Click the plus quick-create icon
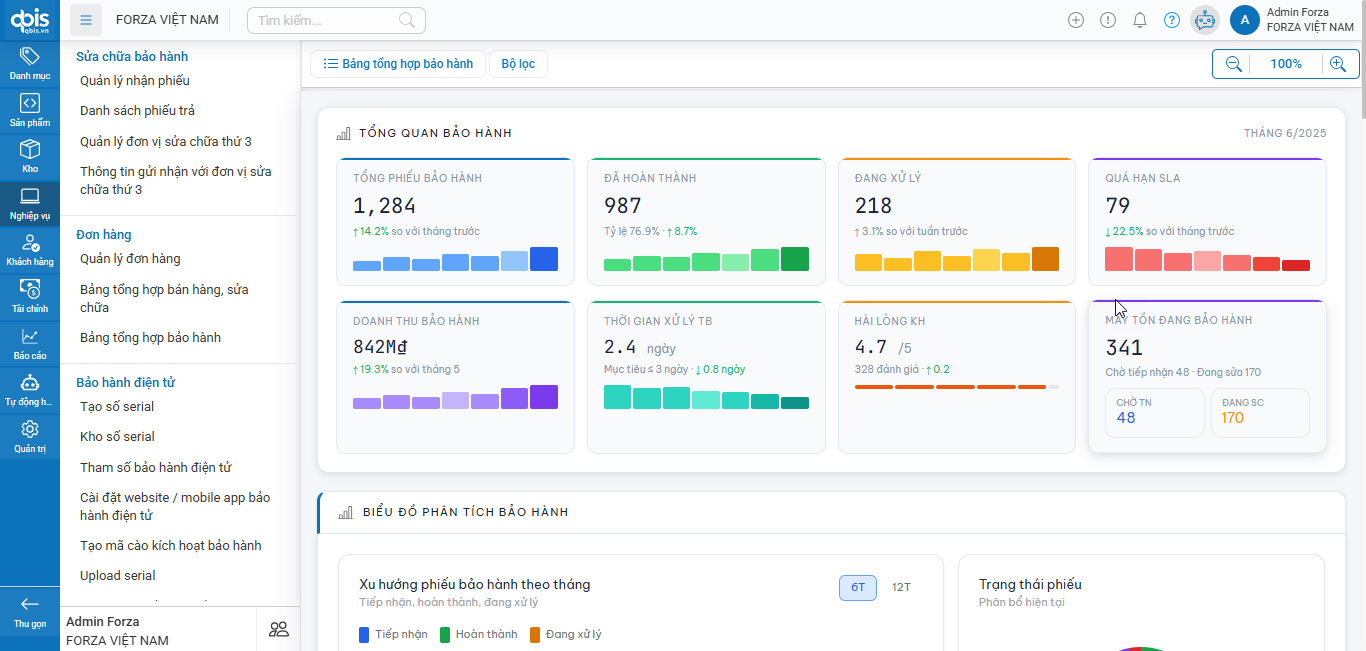This screenshot has height=651, width=1366. point(1075,19)
